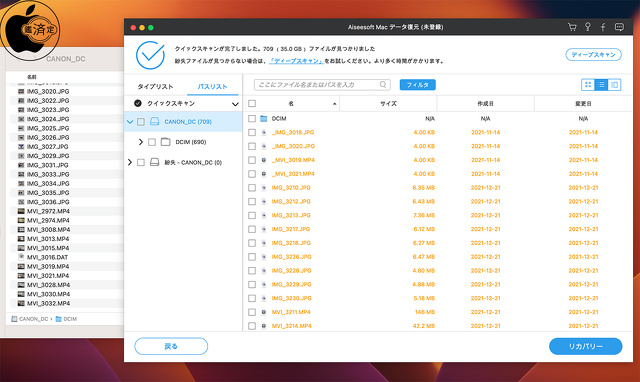Expand the lost CANON_DC (0) node
This screenshot has height=382, width=640.
click(130, 162)
